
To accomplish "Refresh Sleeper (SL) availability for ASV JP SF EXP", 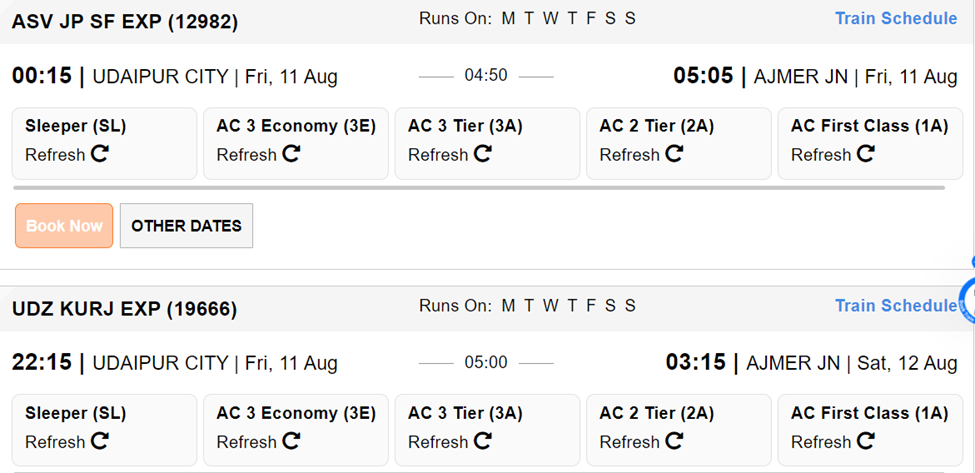I will point(99,154).
